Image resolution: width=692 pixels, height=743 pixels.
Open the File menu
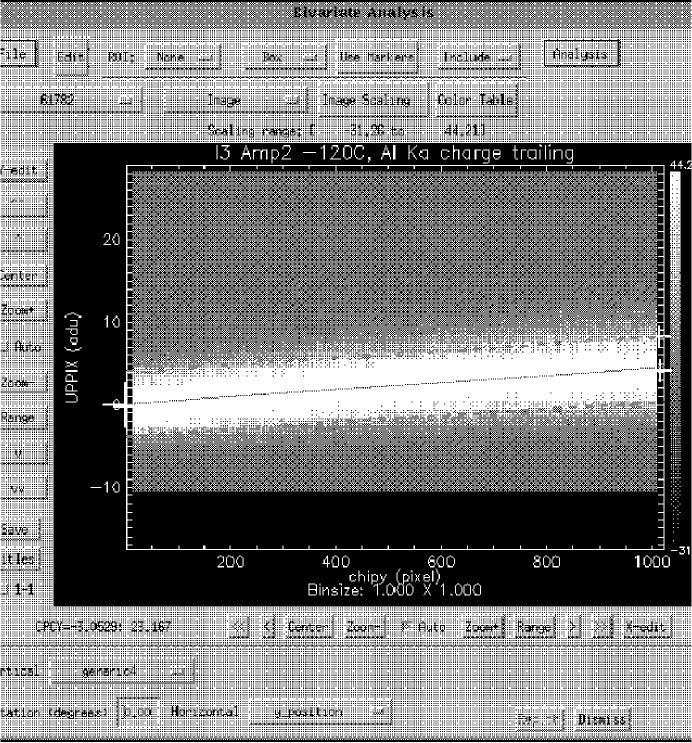[18, 56]
